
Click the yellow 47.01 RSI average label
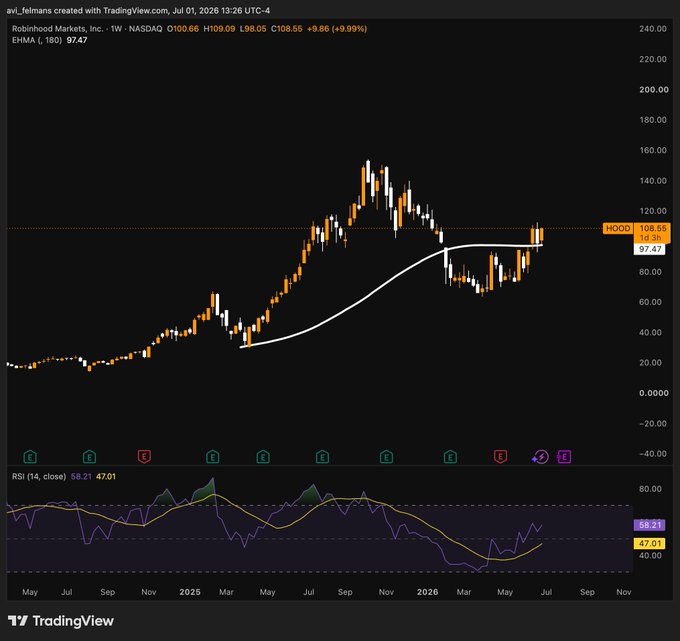pos(650,543)
